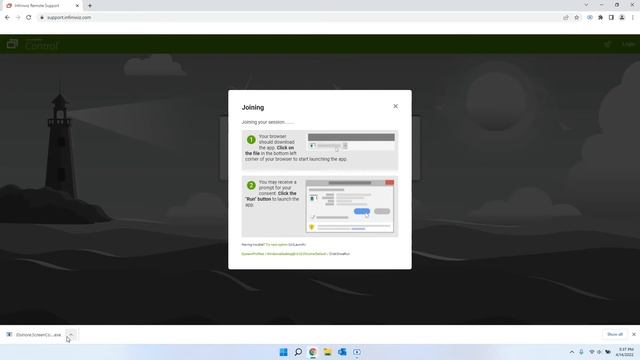The height and width of the screenshot is (360, 640).
Task: Click microphone tray icon
Action: [581, 352]
